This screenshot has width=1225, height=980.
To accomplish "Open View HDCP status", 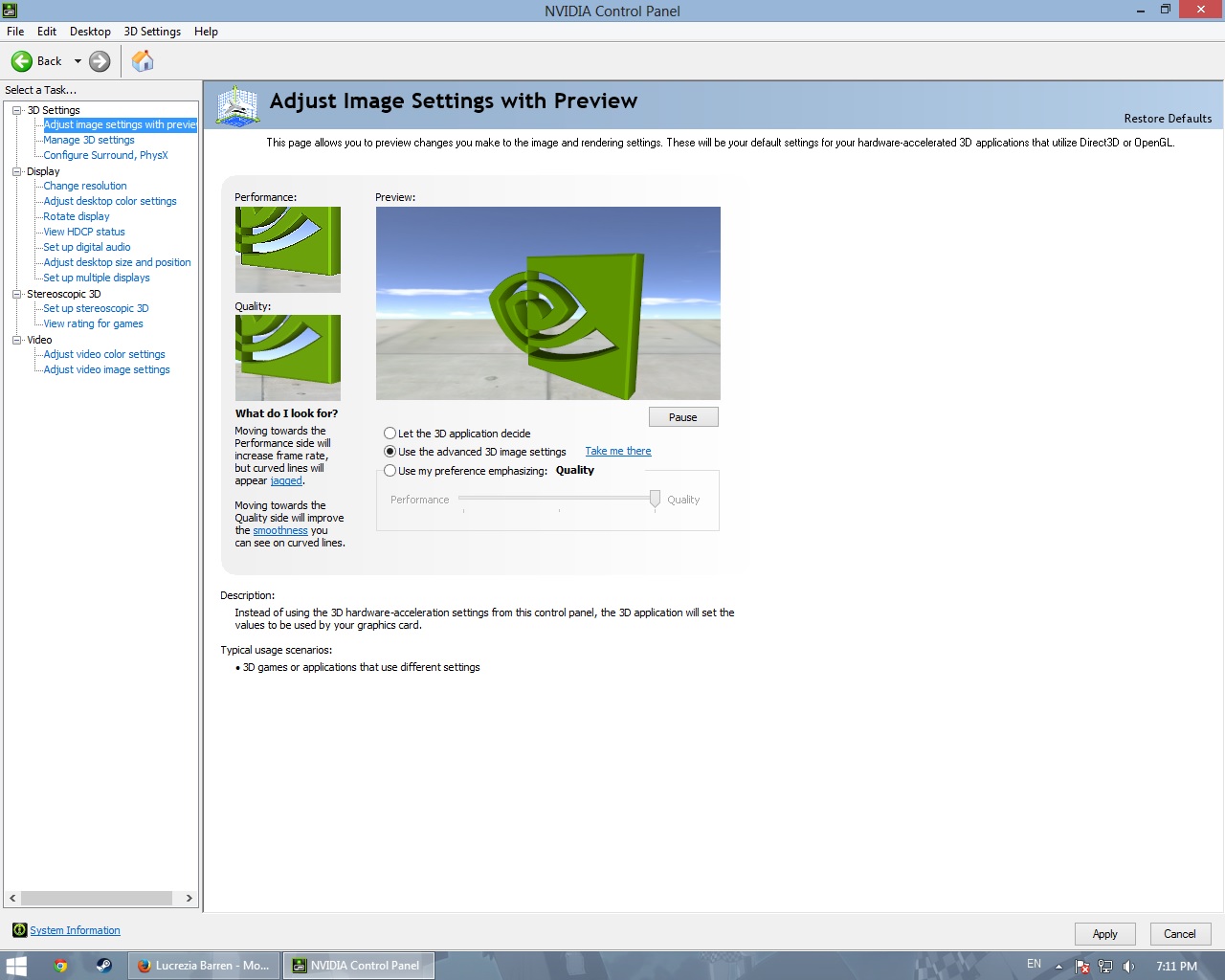I will [x=84, y=232].
